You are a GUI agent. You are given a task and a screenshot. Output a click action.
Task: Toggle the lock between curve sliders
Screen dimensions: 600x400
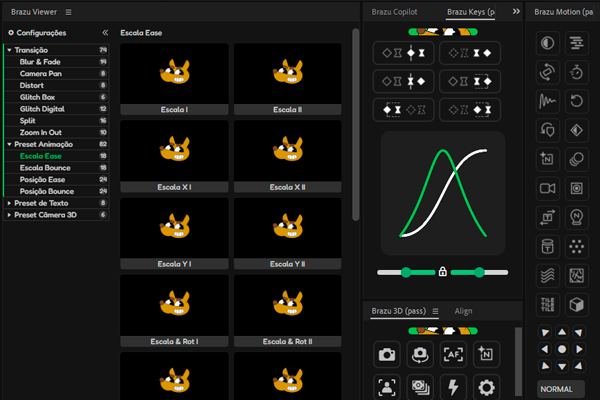click(x=442, y=272)
